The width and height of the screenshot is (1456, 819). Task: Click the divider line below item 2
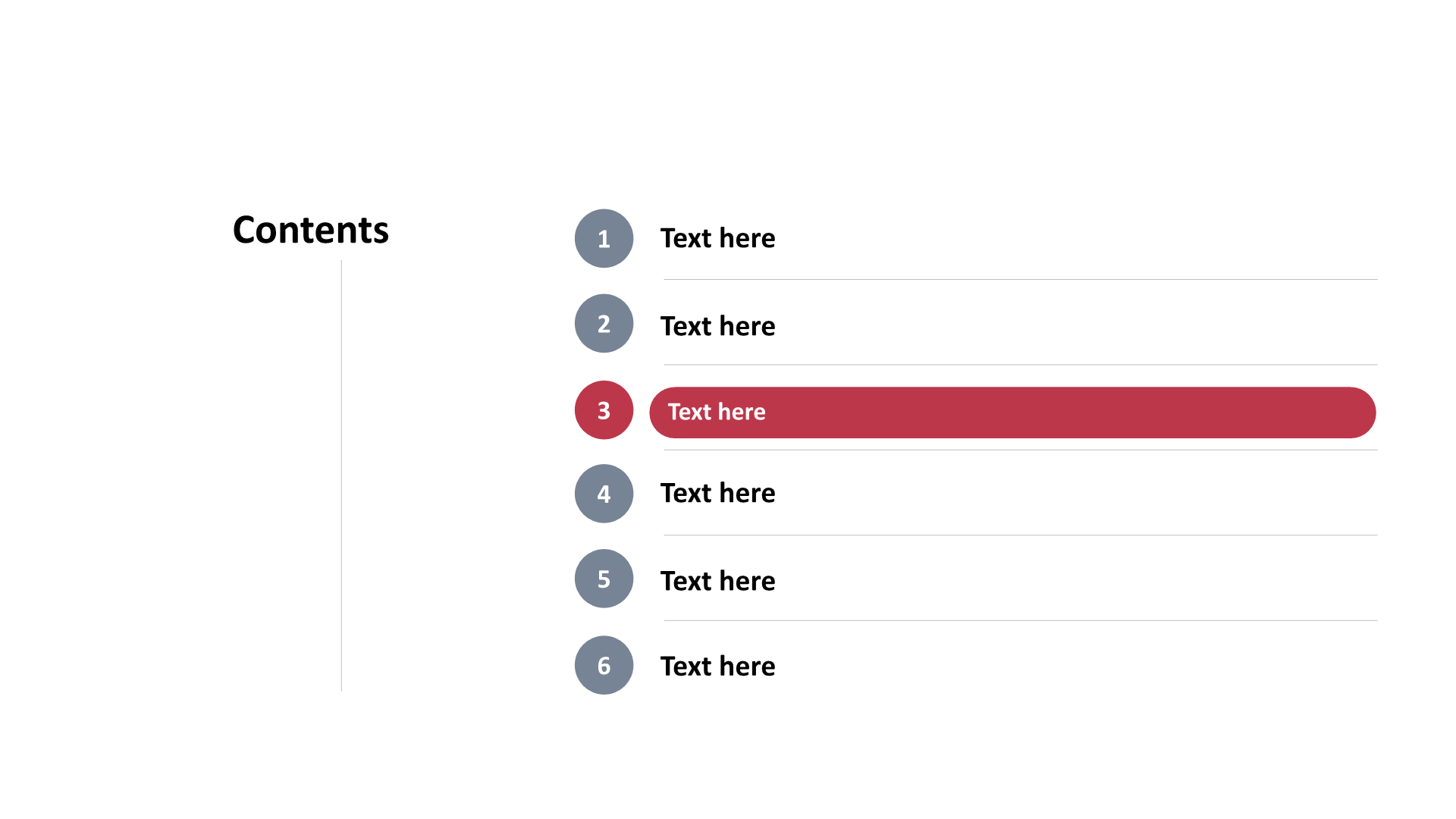click(1020, 365)
